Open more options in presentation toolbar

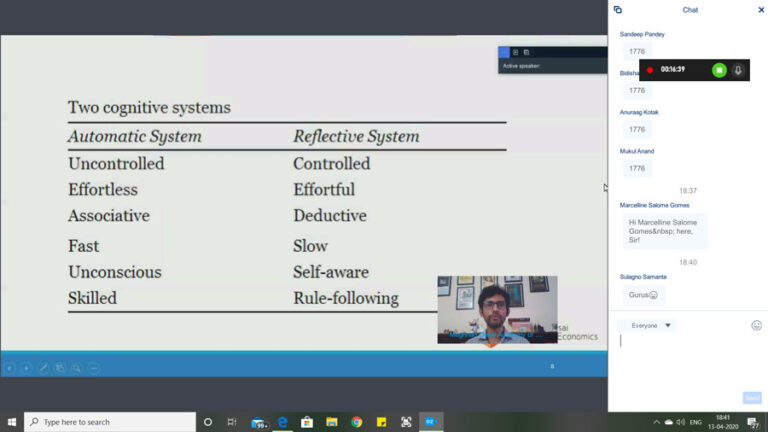(x=94, y=368)
